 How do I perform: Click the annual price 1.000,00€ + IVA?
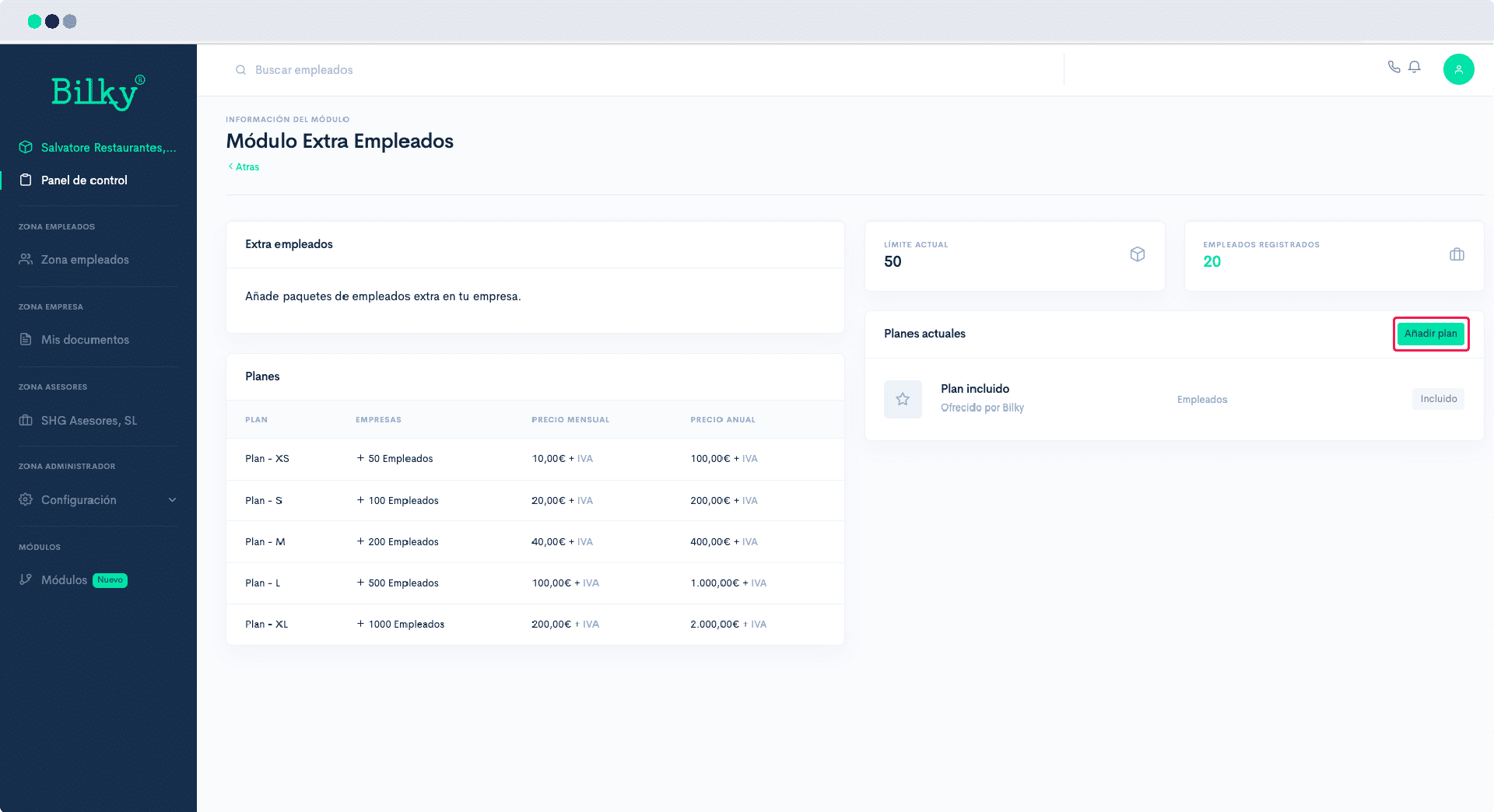728,583
